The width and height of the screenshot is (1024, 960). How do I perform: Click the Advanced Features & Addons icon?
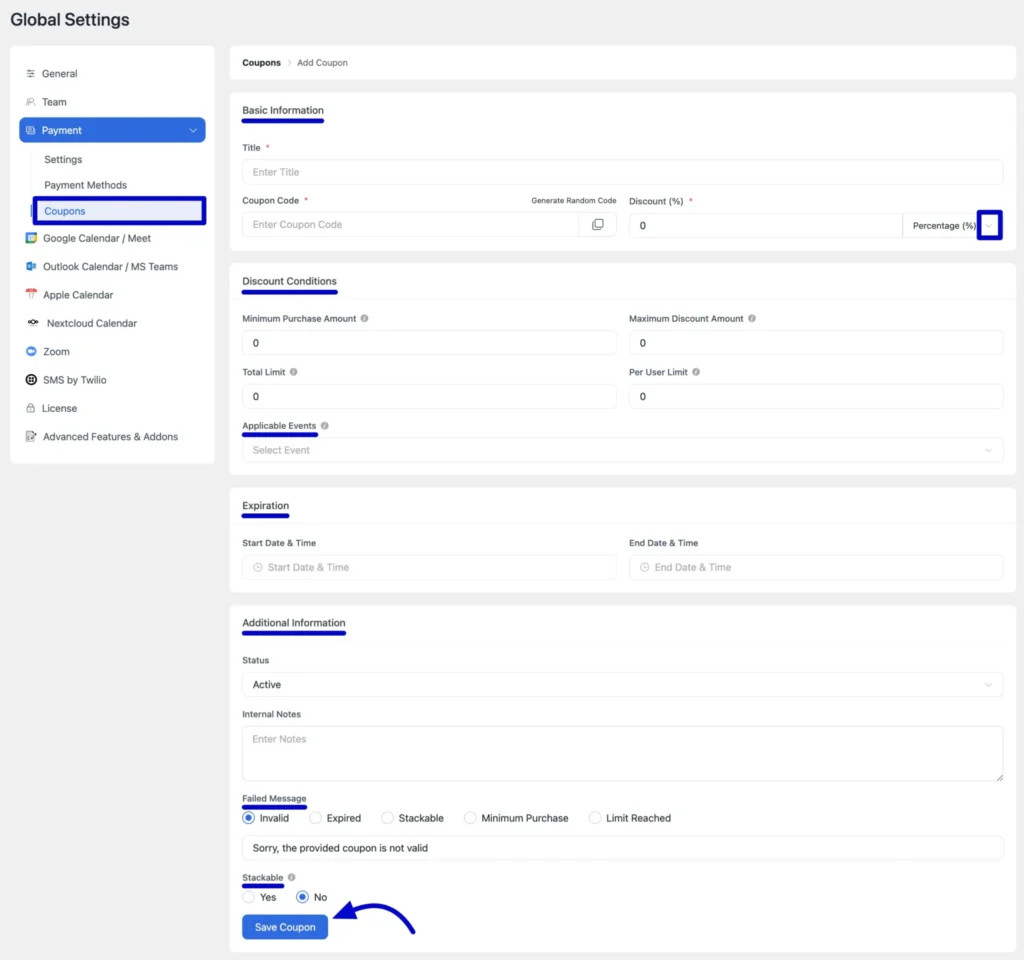(33, 436)
